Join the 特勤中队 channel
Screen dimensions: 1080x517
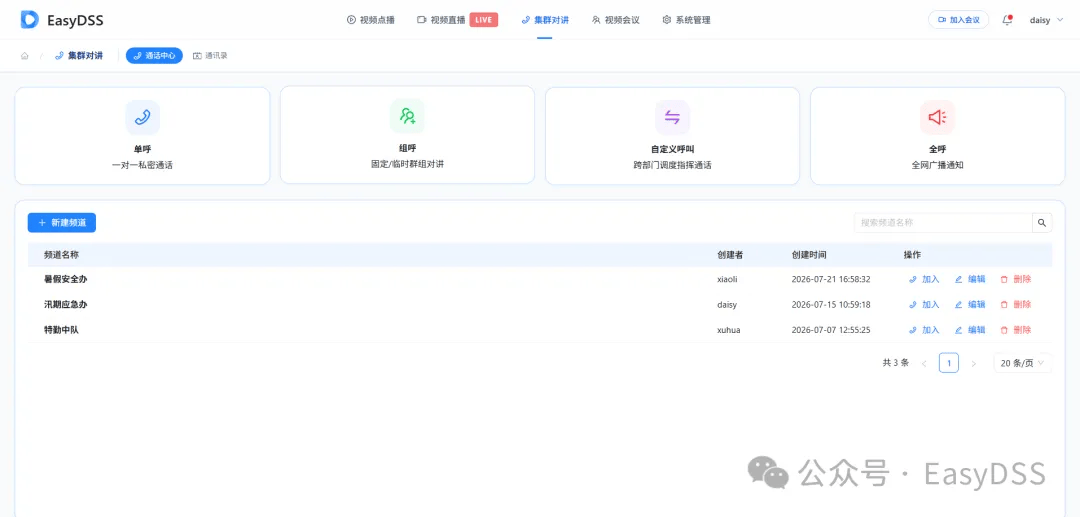click(924, 330)
